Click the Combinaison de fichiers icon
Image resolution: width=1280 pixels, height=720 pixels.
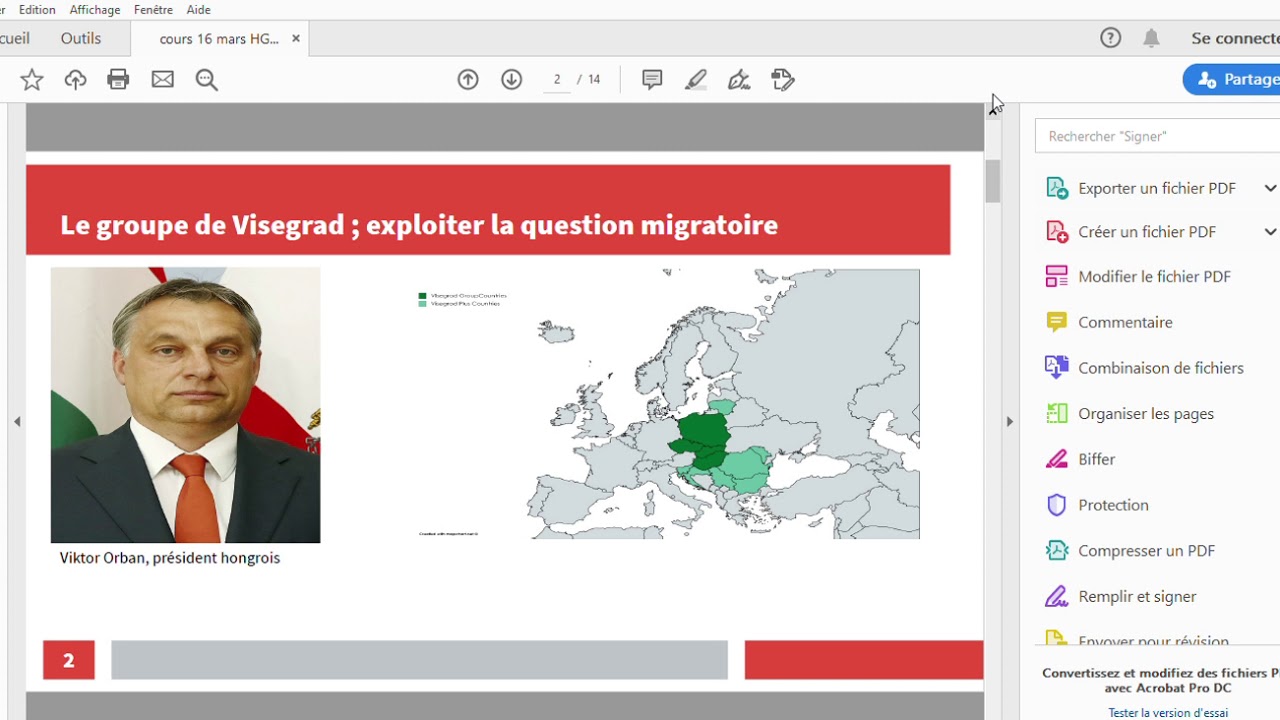1057,368
